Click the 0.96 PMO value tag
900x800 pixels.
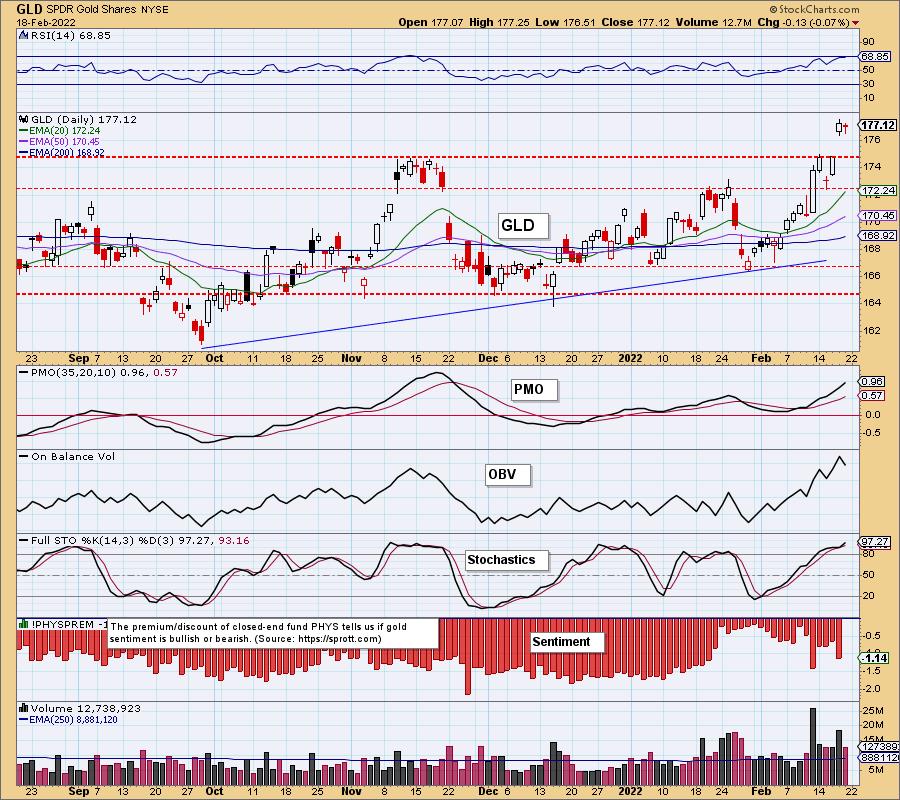(x=872, y=382)
